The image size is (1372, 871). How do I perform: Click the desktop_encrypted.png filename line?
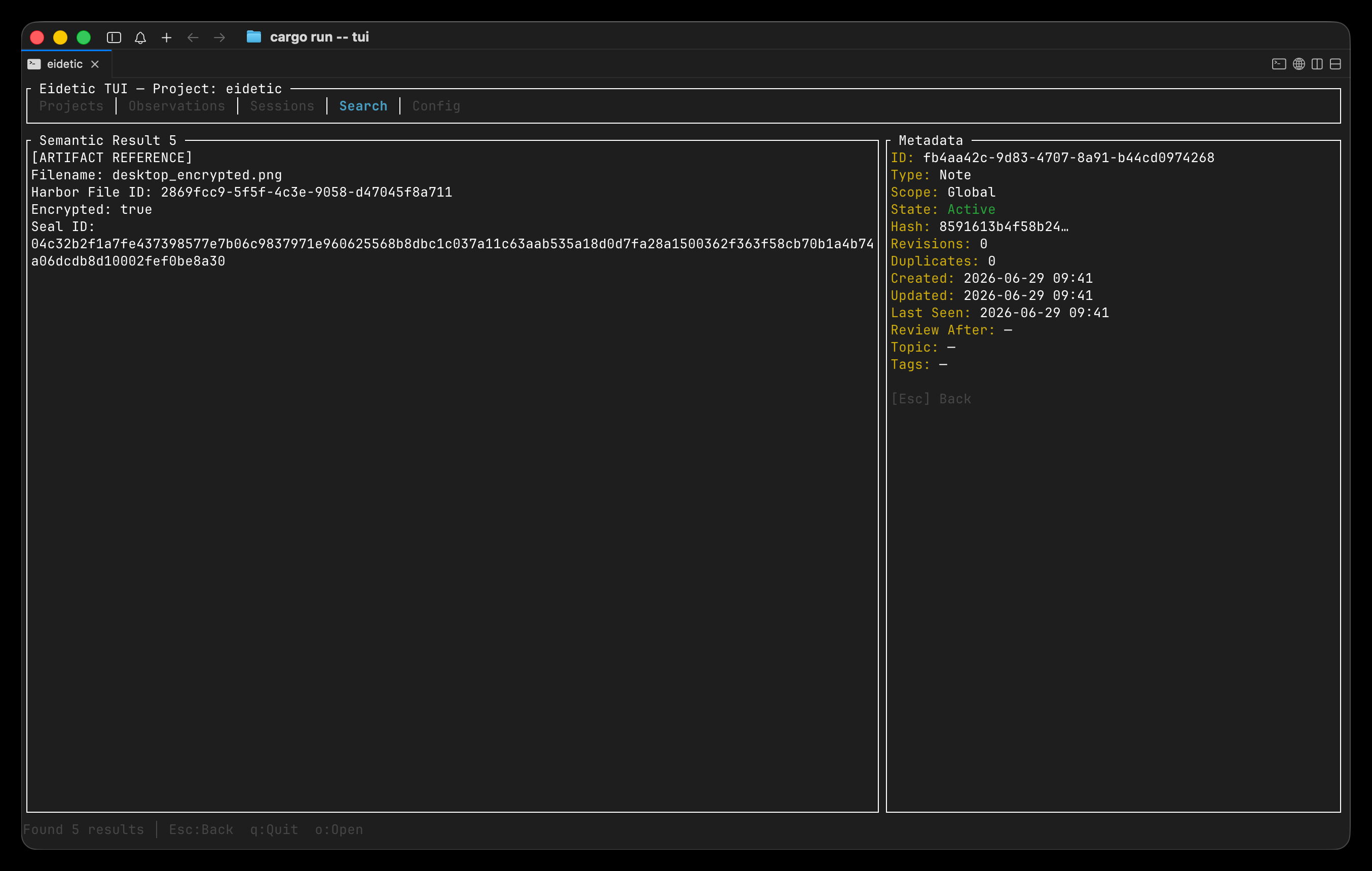click(x=157, y=175)
